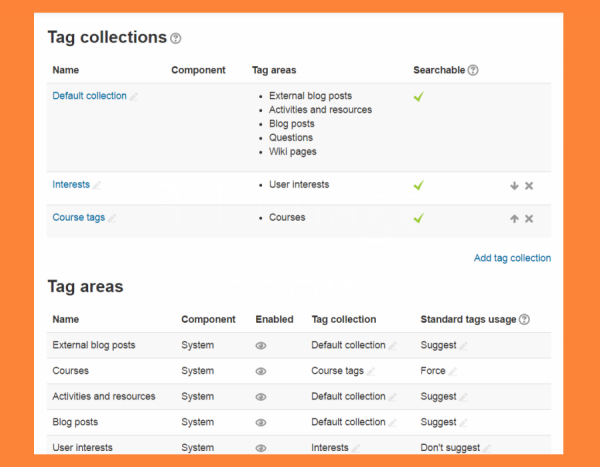Open the Default collection link
This screenshot has height=467, width=600.
[89, 96]
